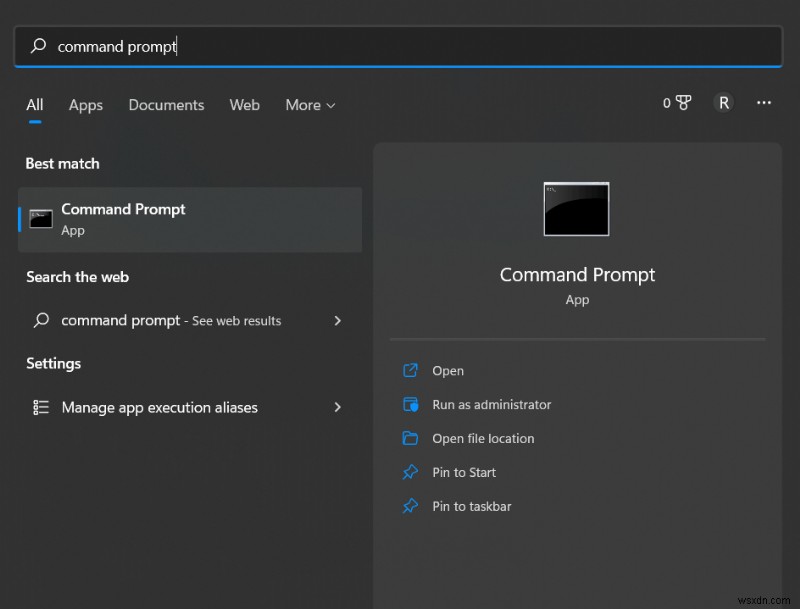
Task: Click the rewards points count 0
Action: [666, 103]
